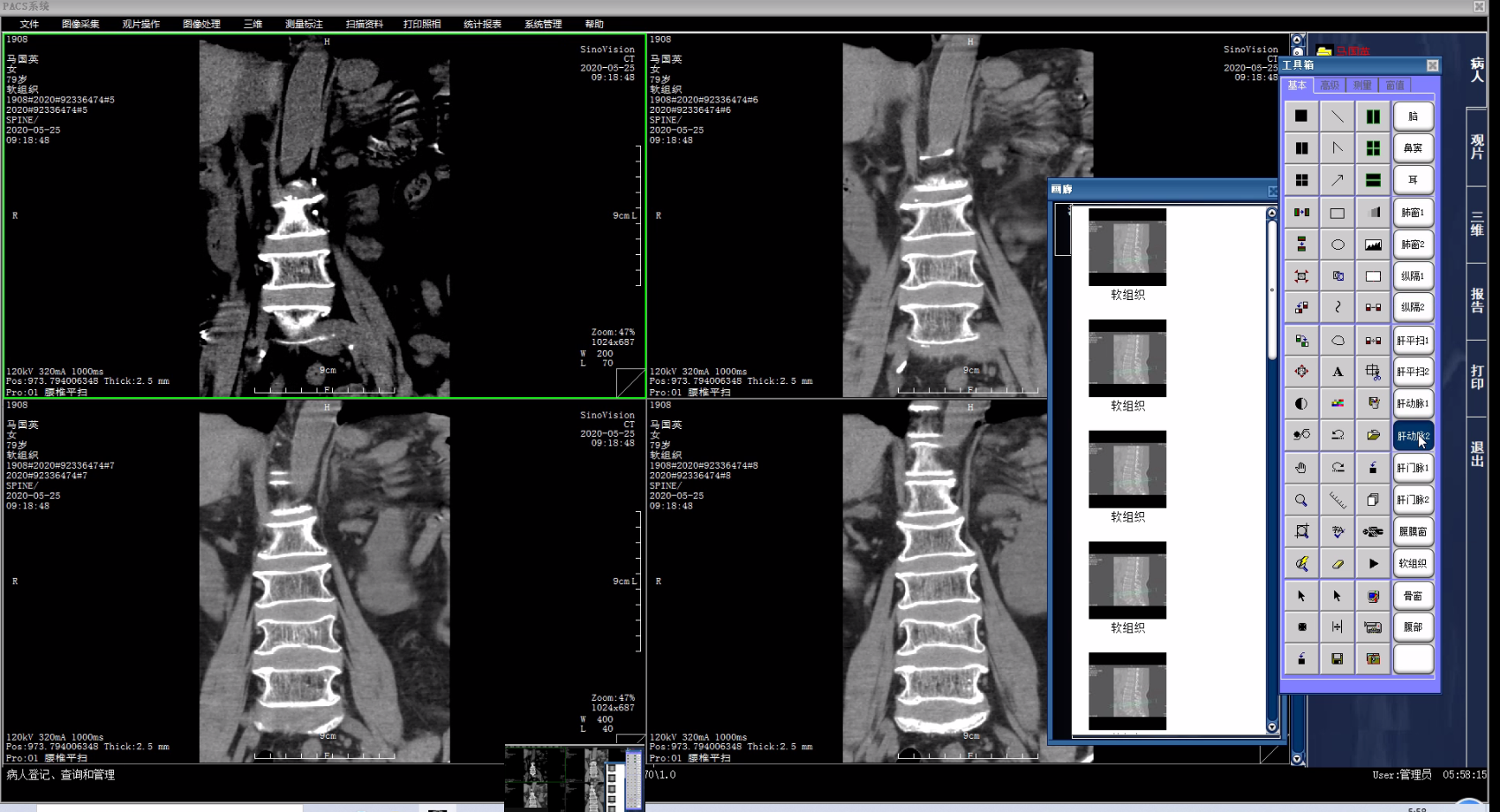1500x812 pixels.
Task: Open the 图像处理 menu
Action: click(201, 24)
